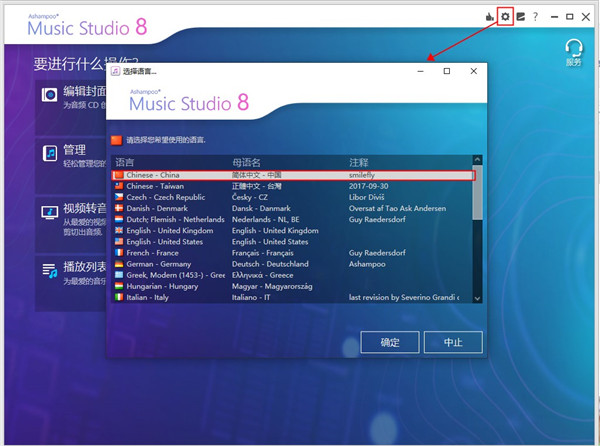The height and width of the screenshot is (446, 600).
Task: Select 'Danish - Denmark' row
Action: tap(293, 208)
